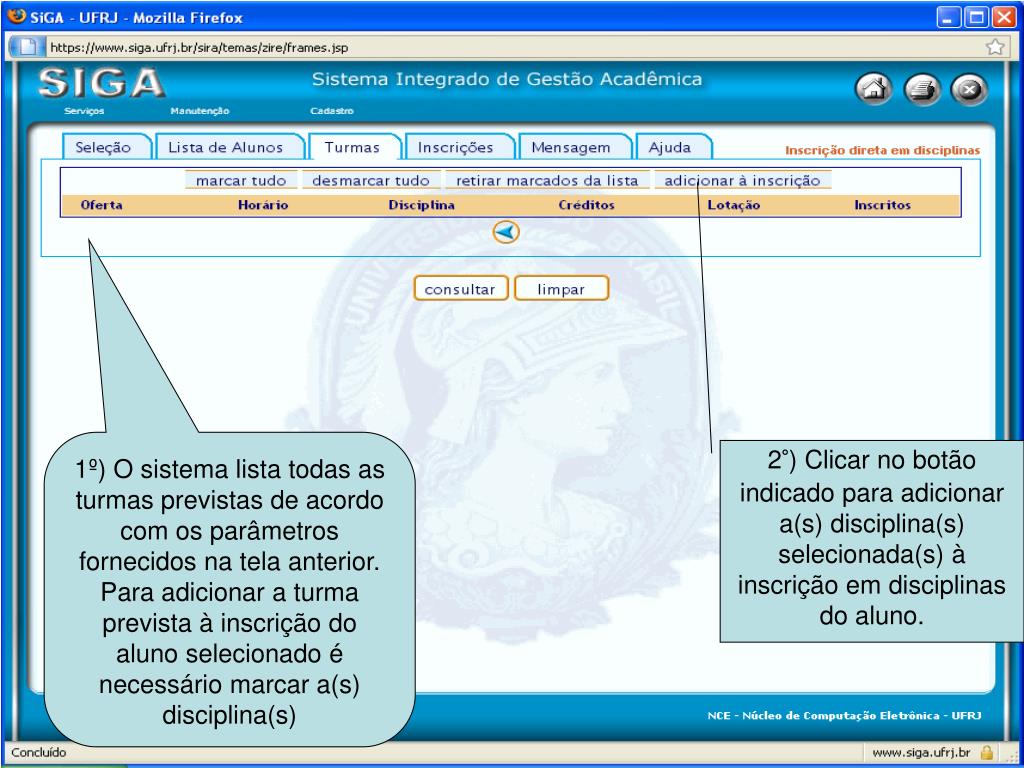Maximize the Firefox window
The height and width of the screenshot is (768, 1024).
pos(977,18)
